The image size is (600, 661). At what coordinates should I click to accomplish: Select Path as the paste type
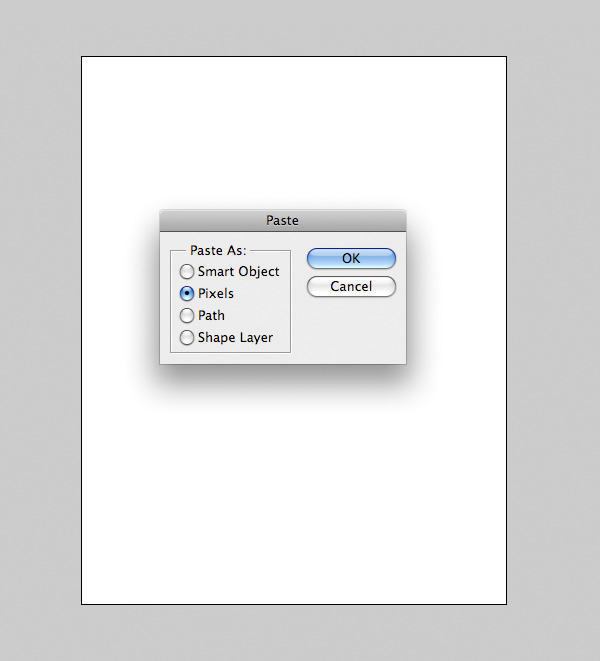pos(187,316)
